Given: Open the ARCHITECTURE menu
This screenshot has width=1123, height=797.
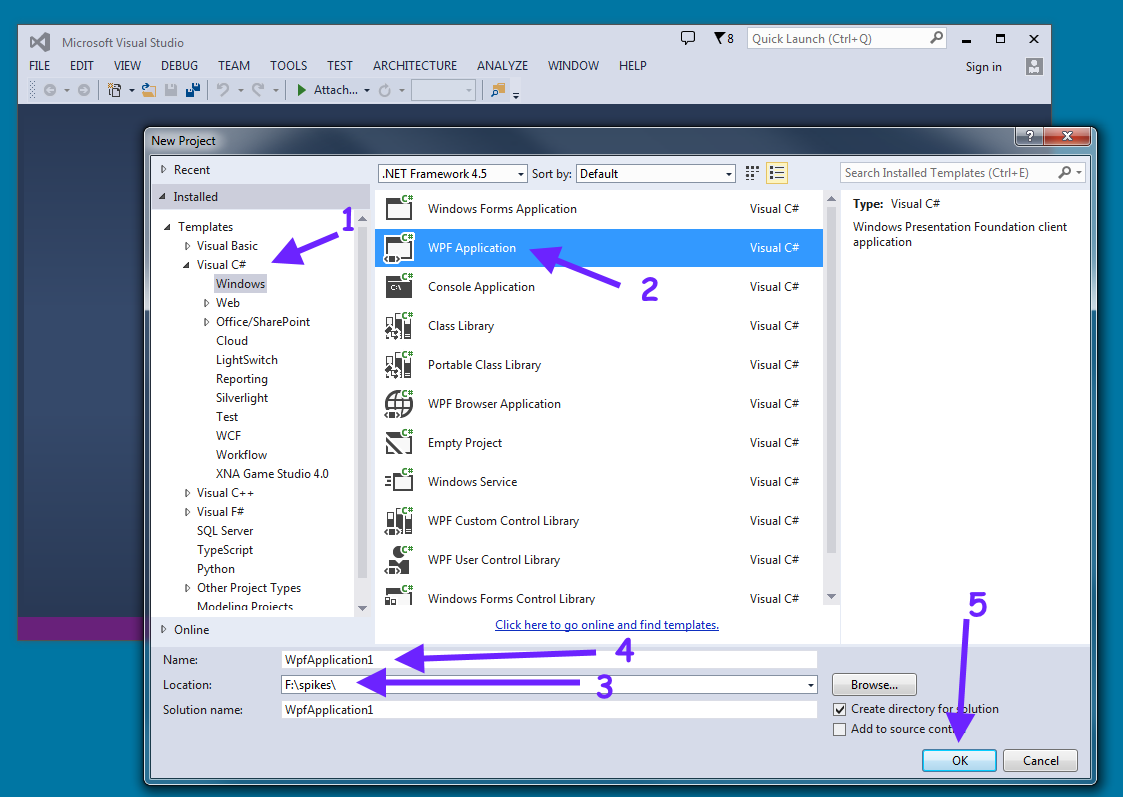Looking at the screenshot, I should point(415,66).
